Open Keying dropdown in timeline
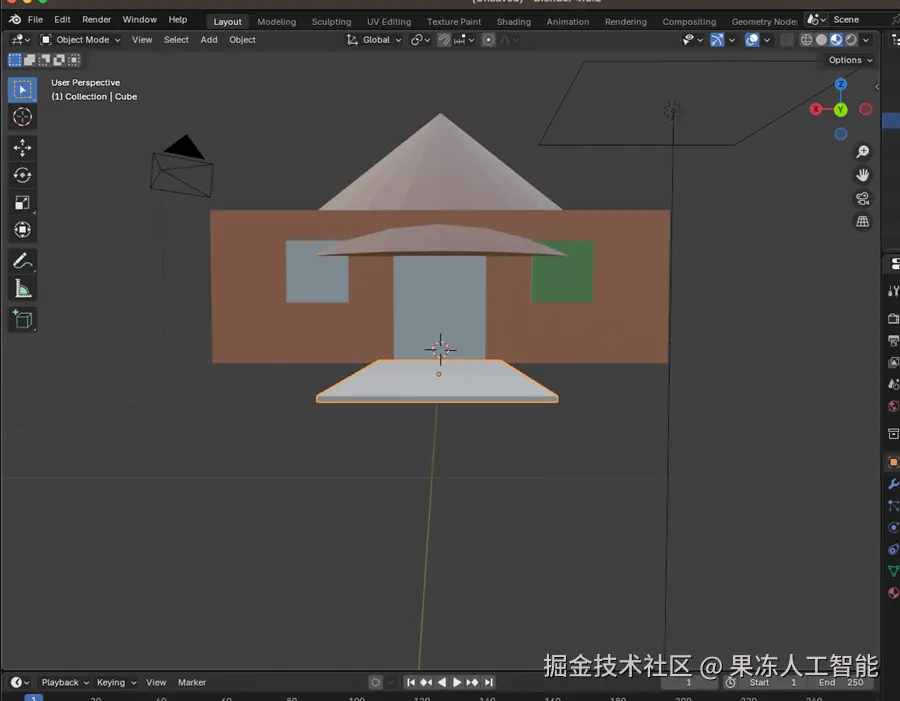The image size is (900, 701). [116, 682]
